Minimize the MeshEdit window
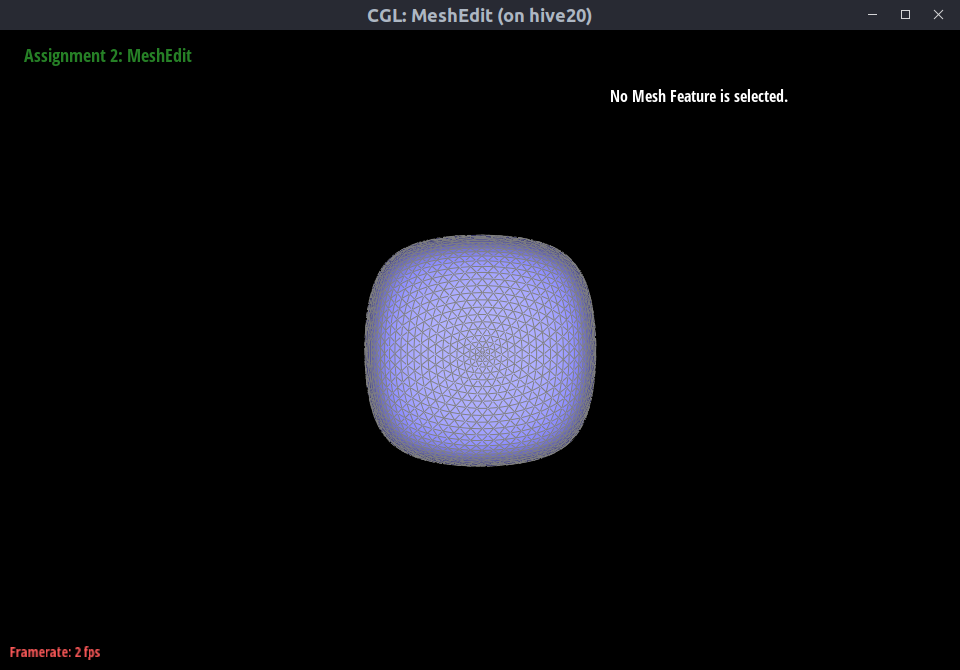The image size is (960, 670). pos(873,14)
